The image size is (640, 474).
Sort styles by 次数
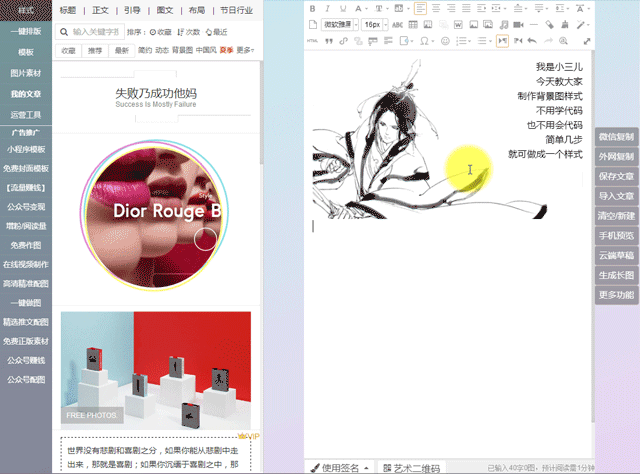coord(189,32)
